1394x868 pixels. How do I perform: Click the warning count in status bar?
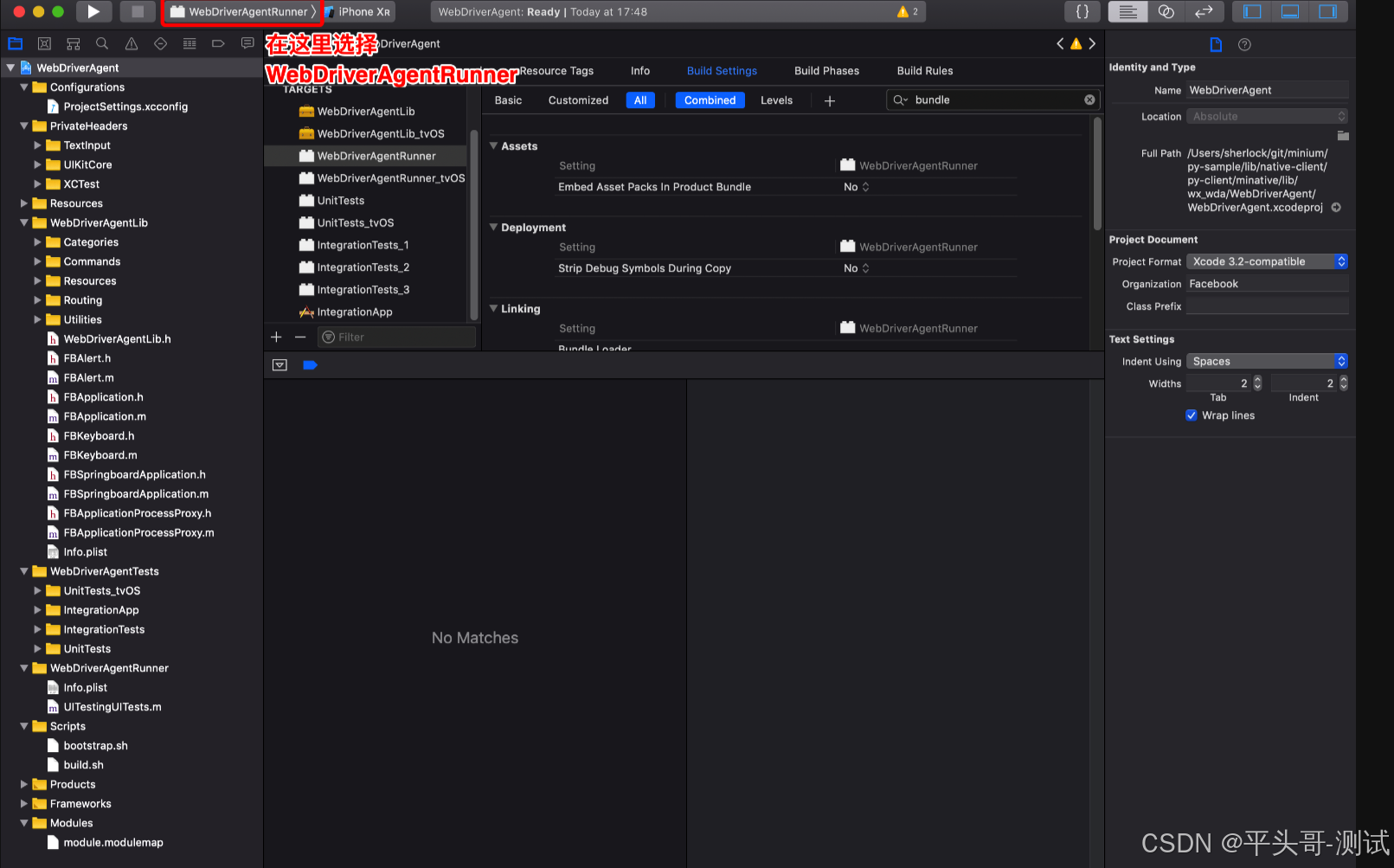[908, 11]
